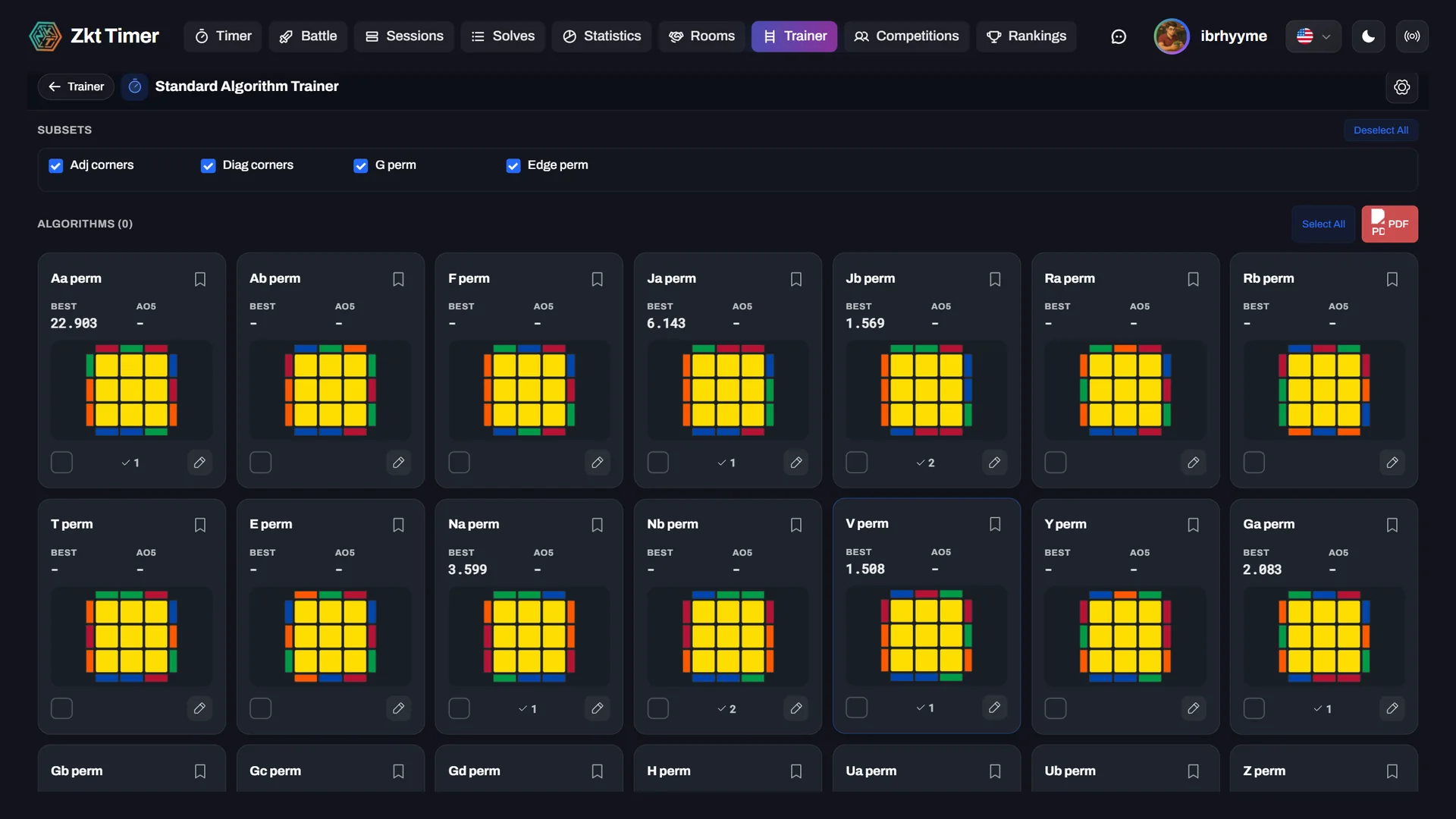Bookmark the Gb perm card
This screenshot has width=1456, height=819.
tap(200, 771)
